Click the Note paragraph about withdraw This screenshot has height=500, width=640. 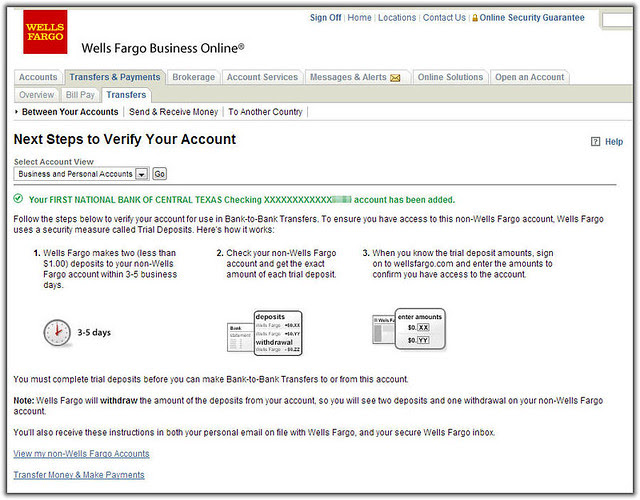(x=308, y=406)
